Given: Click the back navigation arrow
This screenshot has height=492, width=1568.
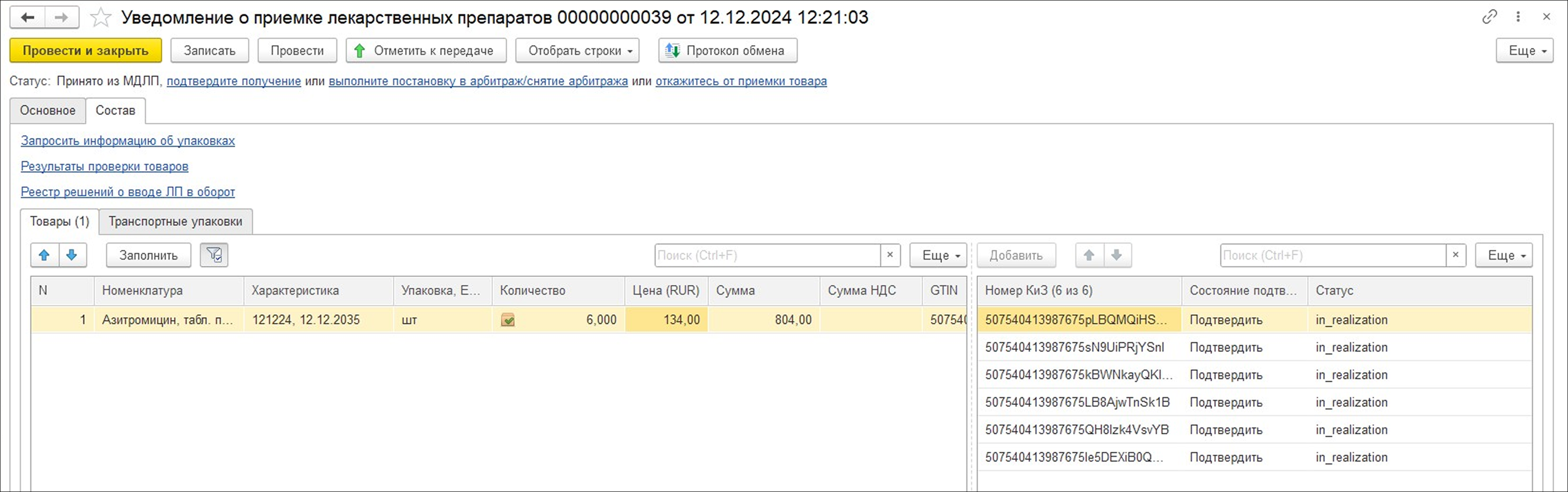Looking at the screenshot, I should (27, 18).
